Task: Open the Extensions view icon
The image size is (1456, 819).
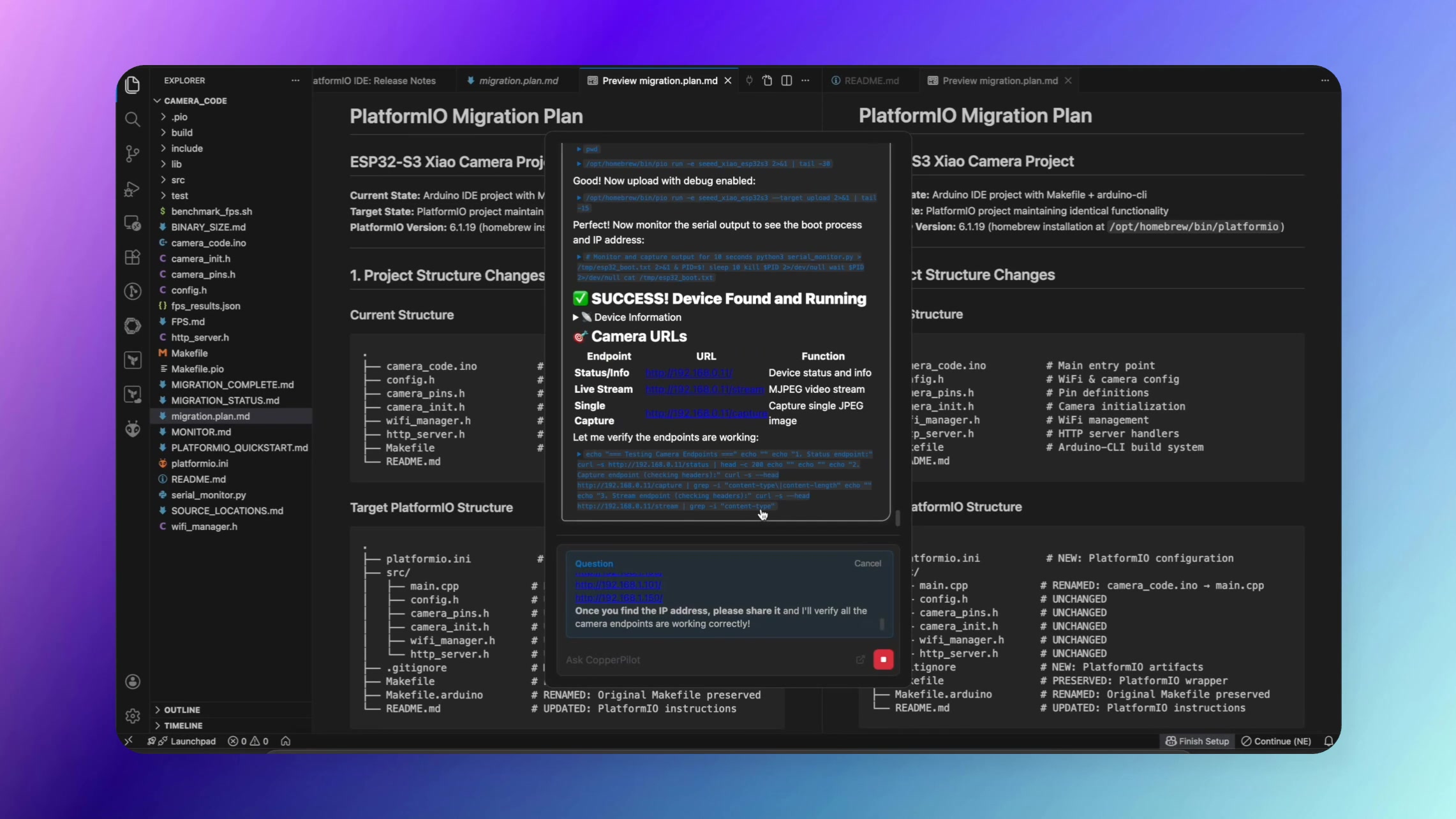Action: pos(133,257)
